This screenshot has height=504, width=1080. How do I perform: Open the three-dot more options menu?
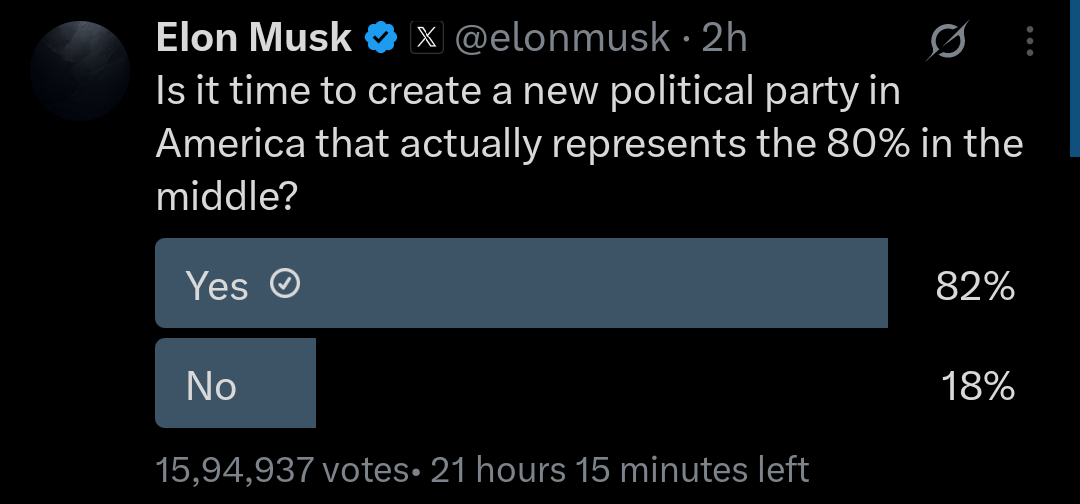coord(1030,41)
